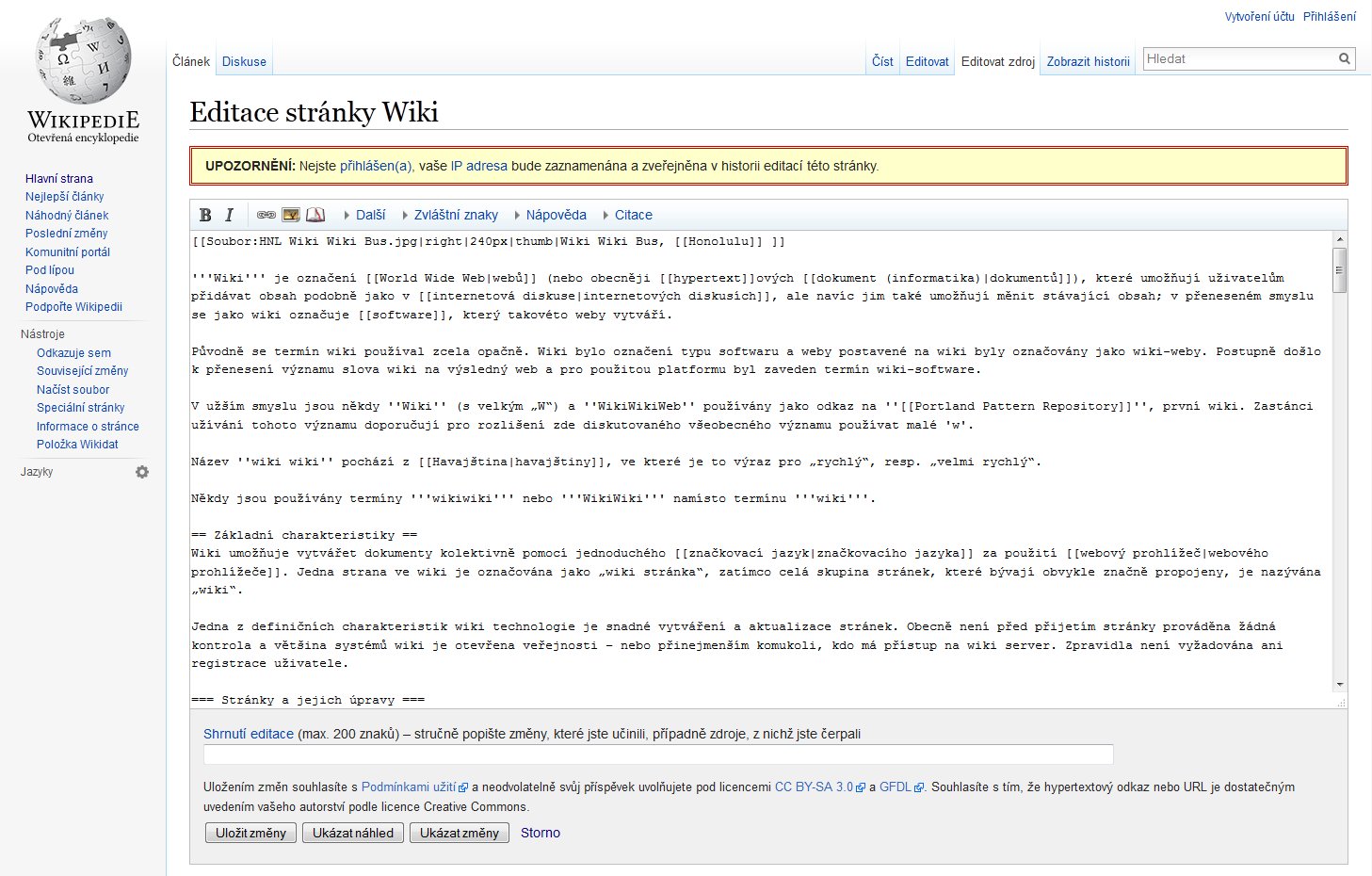Apply italic formatting with the I icon
The height and width of the screenshot is (876, 1372).
(229, 215)
